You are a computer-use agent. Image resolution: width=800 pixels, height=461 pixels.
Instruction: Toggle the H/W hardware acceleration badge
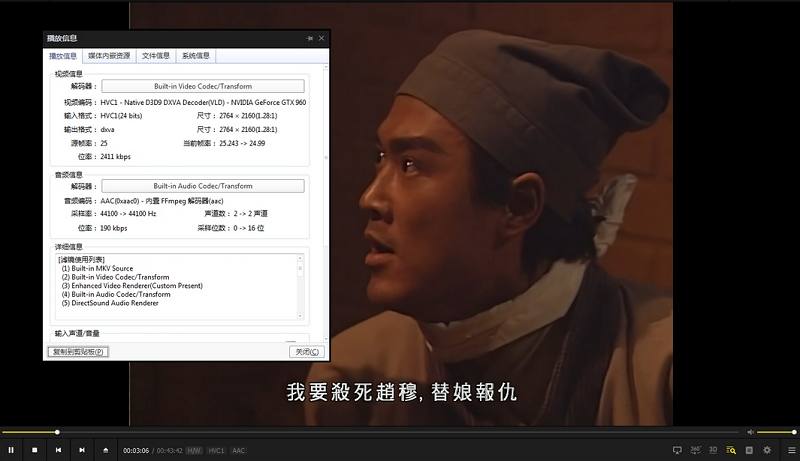[194, 451]
